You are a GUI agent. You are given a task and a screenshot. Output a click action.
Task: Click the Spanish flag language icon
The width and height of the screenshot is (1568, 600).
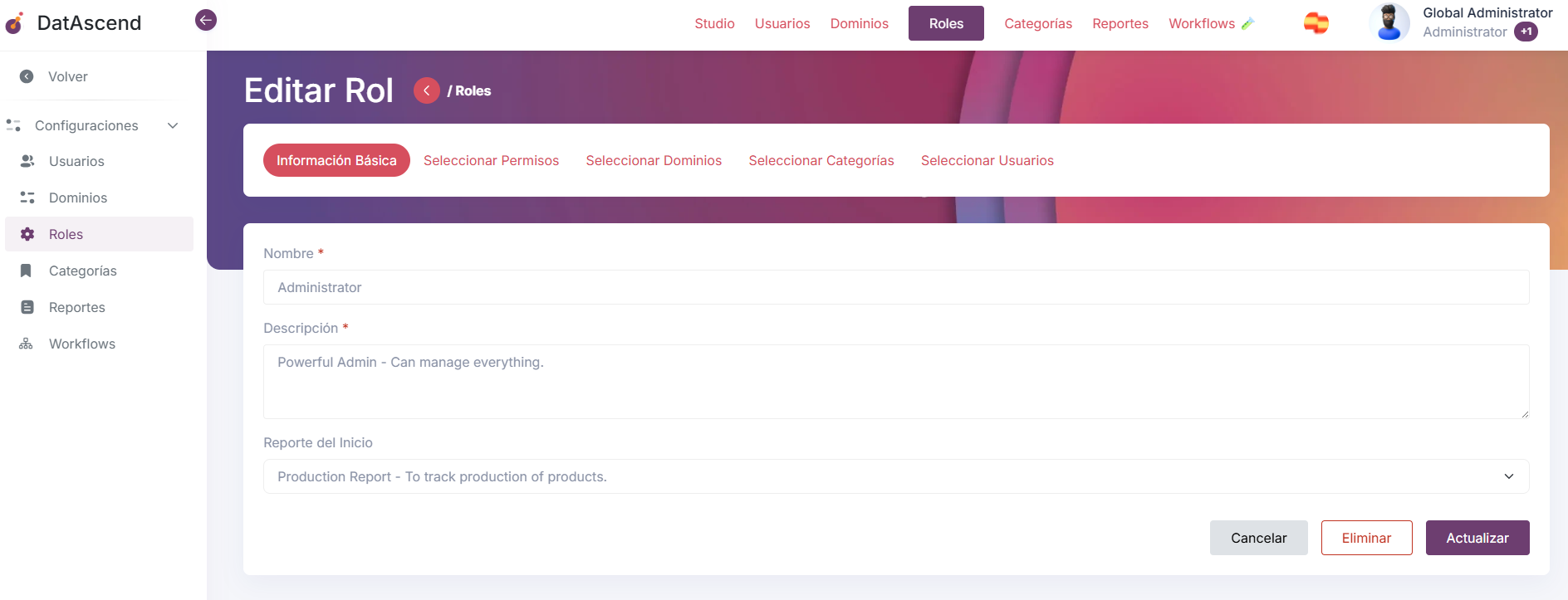click(x=1316, y=23)
